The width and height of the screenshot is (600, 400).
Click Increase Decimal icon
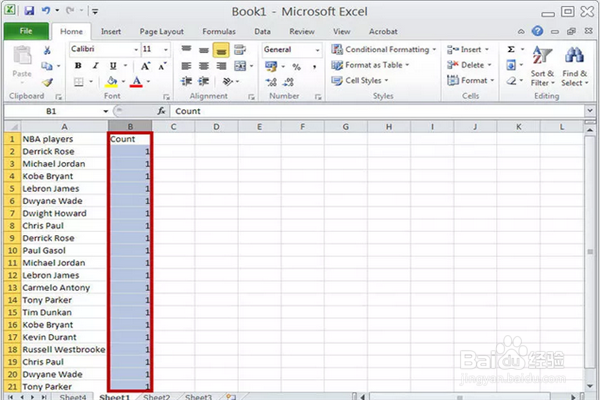[x=271, y=82]
